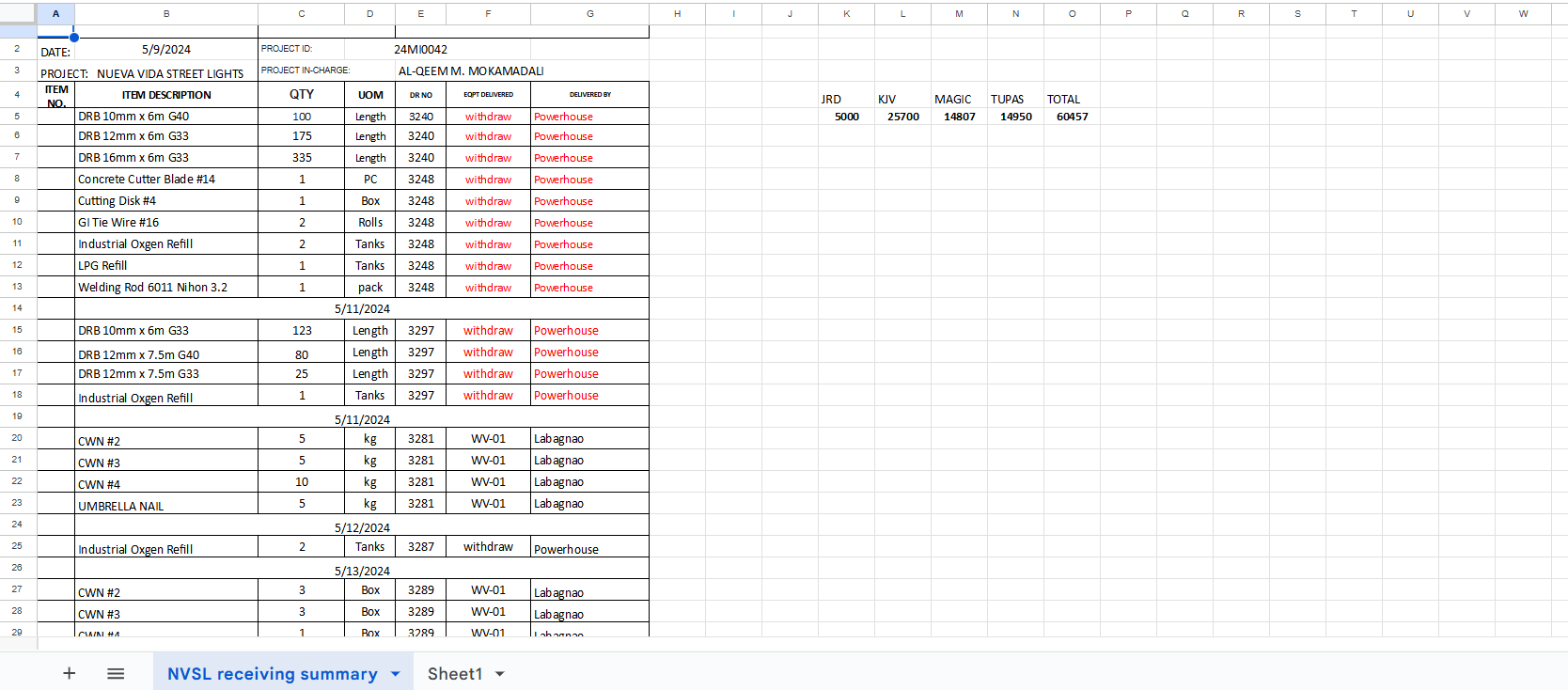Image resolution: width=1568 pixels, height=690 pixels.
Task: Click the total value 60457
Action: coord(1073,117)
